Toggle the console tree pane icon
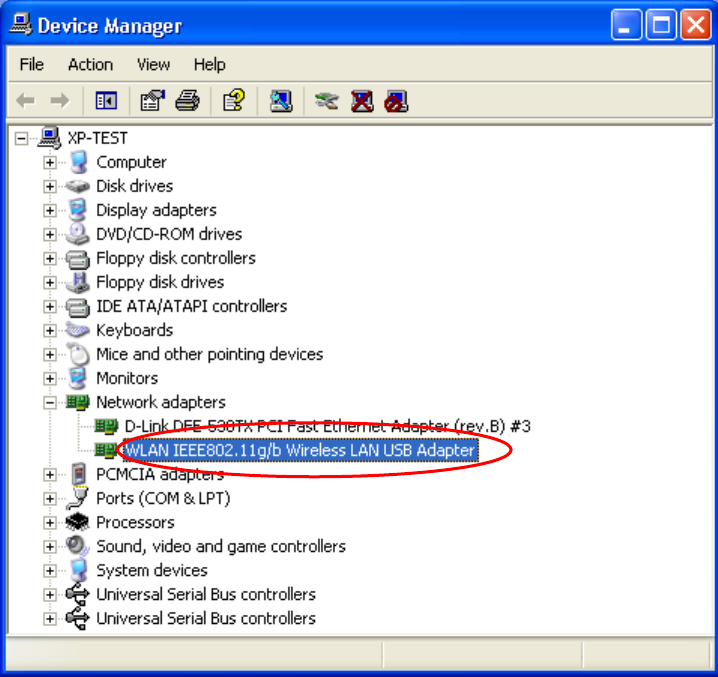Image resolution: width=718 pixels, height=677 pixels. click(106, 100)
